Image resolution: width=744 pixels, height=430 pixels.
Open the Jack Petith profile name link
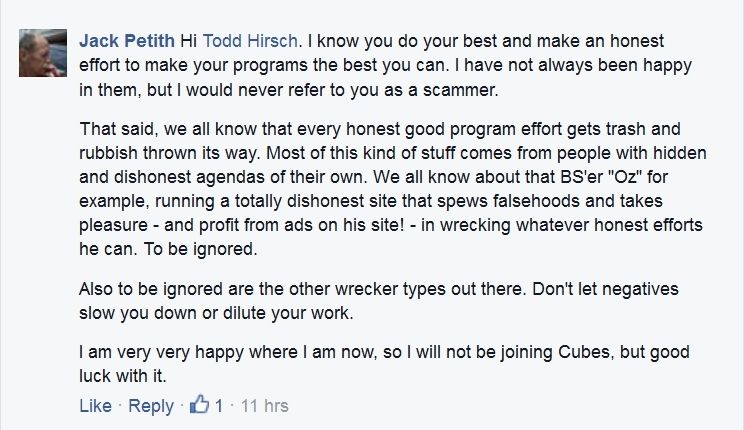pos(127,41)
